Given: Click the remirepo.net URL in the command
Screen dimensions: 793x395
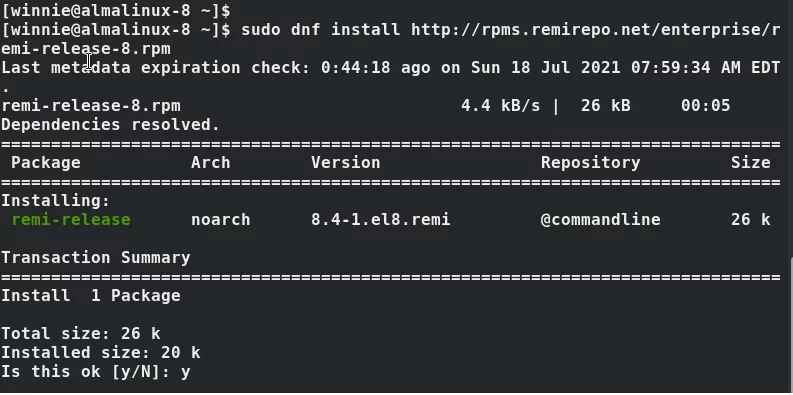Looking at the screenshot, I should click(x=596, y=29).
